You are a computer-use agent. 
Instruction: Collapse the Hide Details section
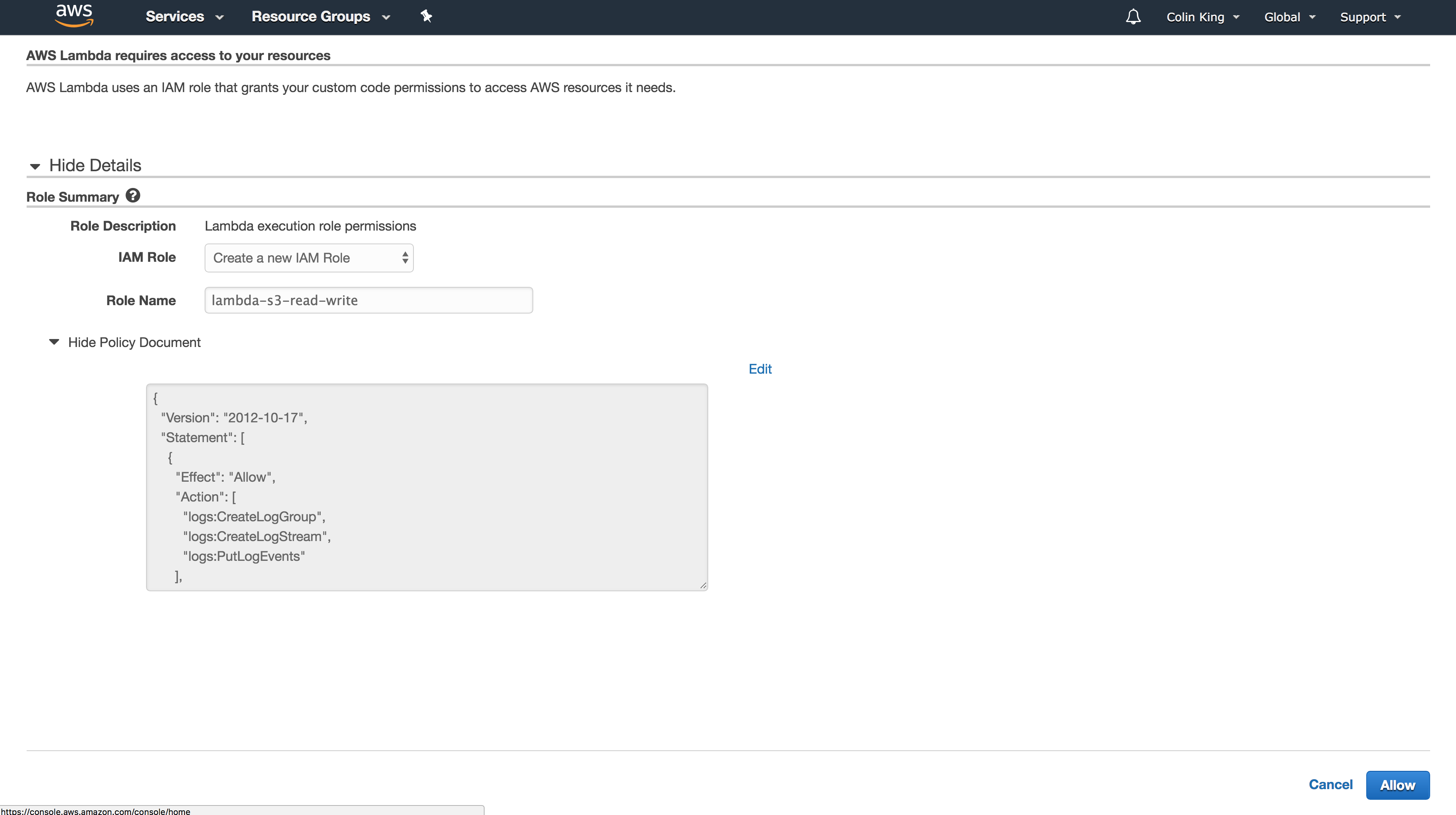click(95, 165)
